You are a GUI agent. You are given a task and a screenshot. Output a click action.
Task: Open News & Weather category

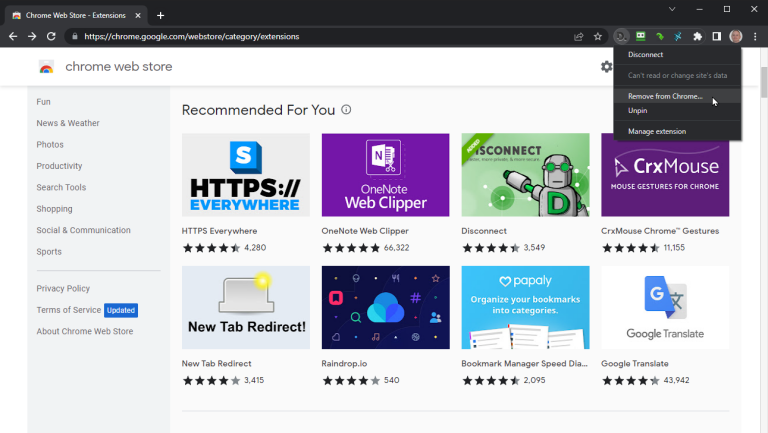click(68, 123)
